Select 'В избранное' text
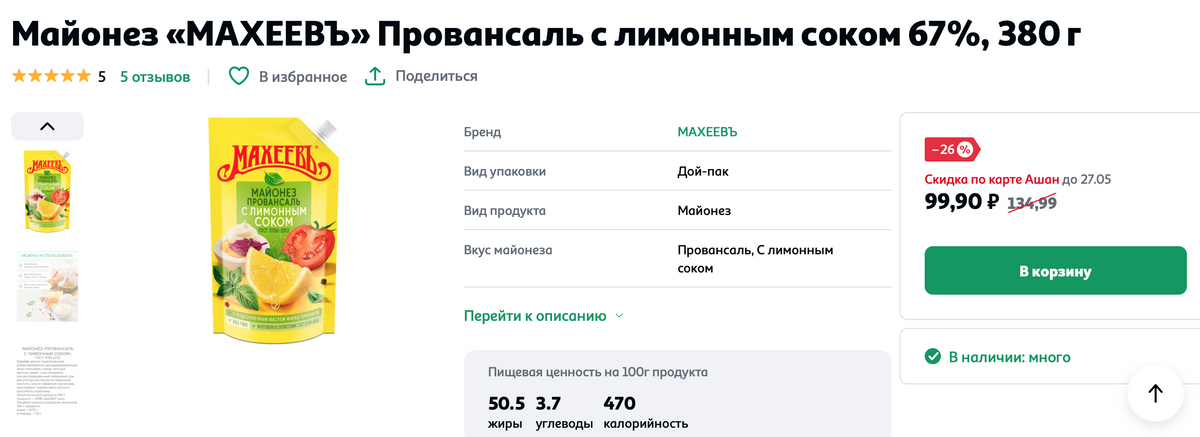 (303, 76)
